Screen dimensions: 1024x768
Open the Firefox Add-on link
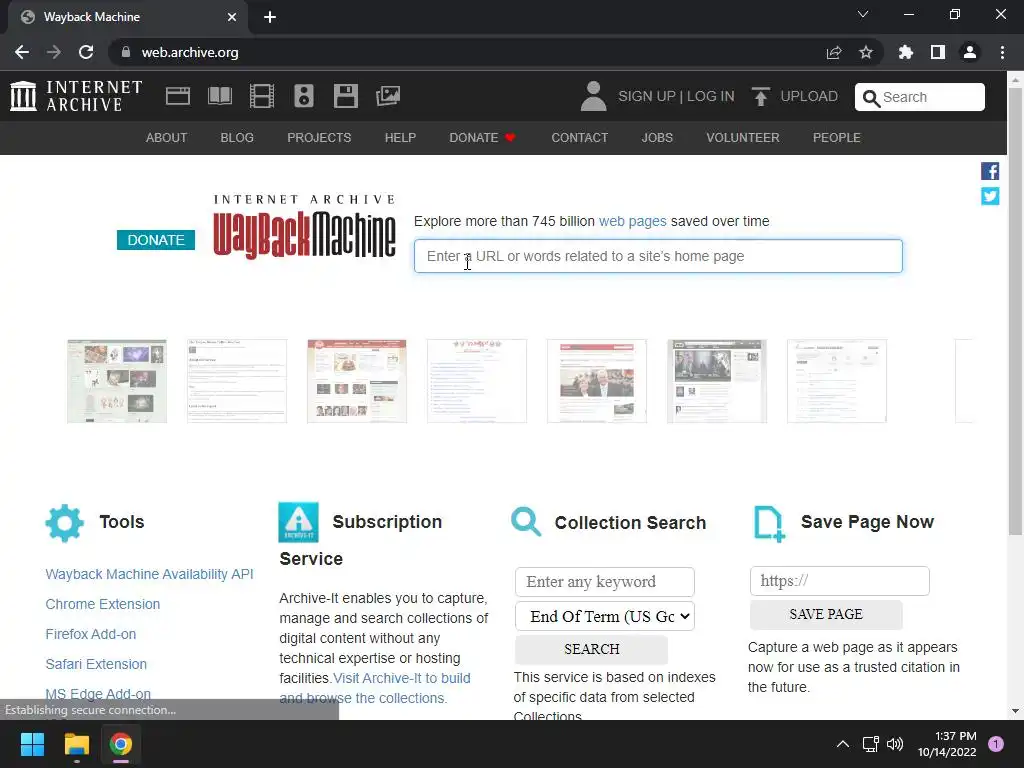point(91,634)
